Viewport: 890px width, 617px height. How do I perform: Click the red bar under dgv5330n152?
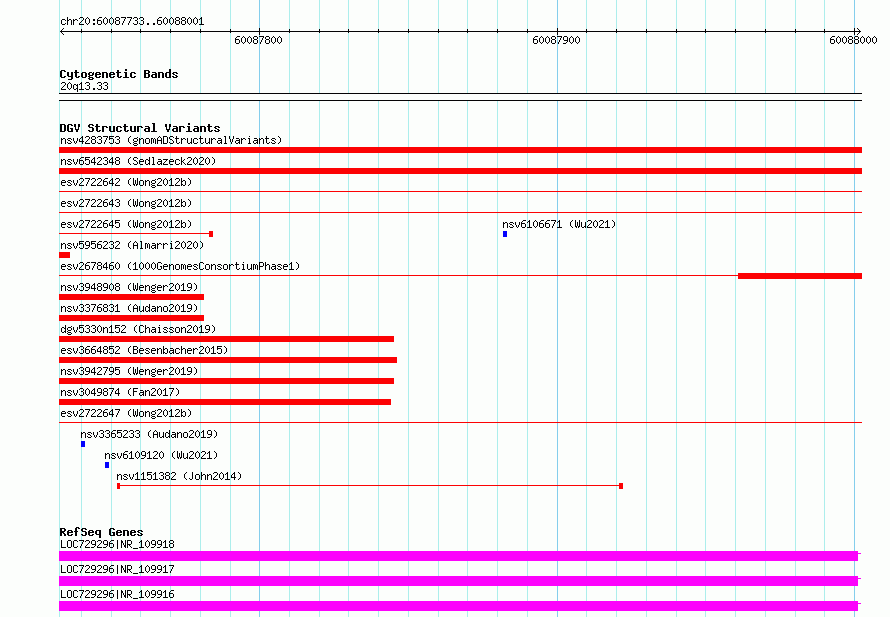226,339
